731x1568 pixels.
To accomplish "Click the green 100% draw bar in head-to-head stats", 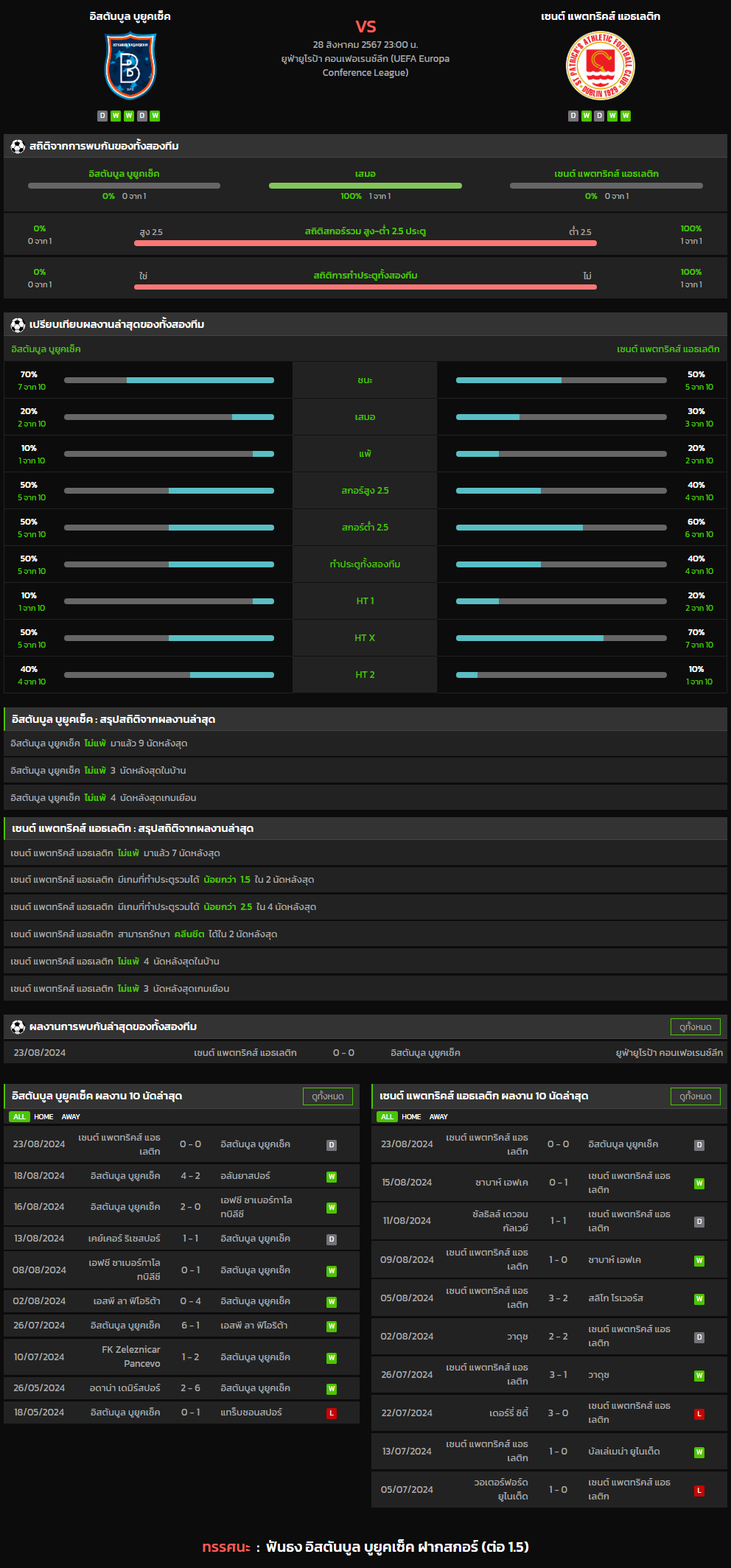I will pyautogui.click(x=365, y=186).
